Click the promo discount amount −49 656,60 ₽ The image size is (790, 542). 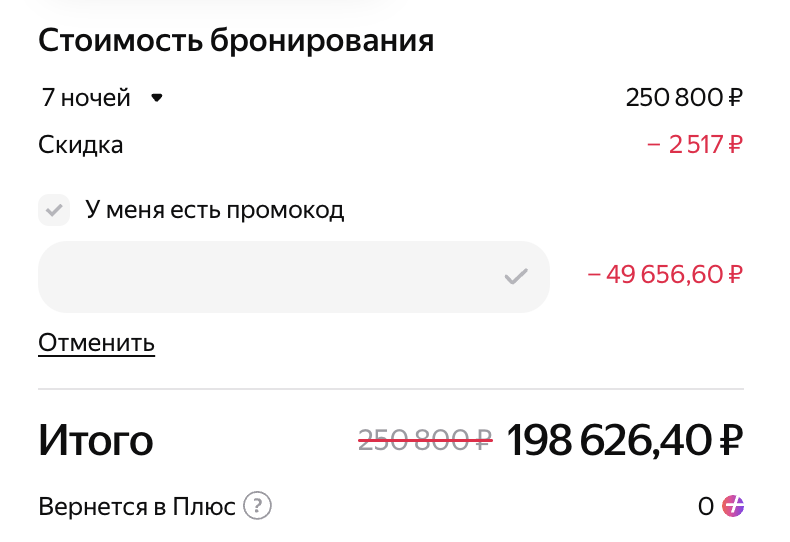pos(665,274)
